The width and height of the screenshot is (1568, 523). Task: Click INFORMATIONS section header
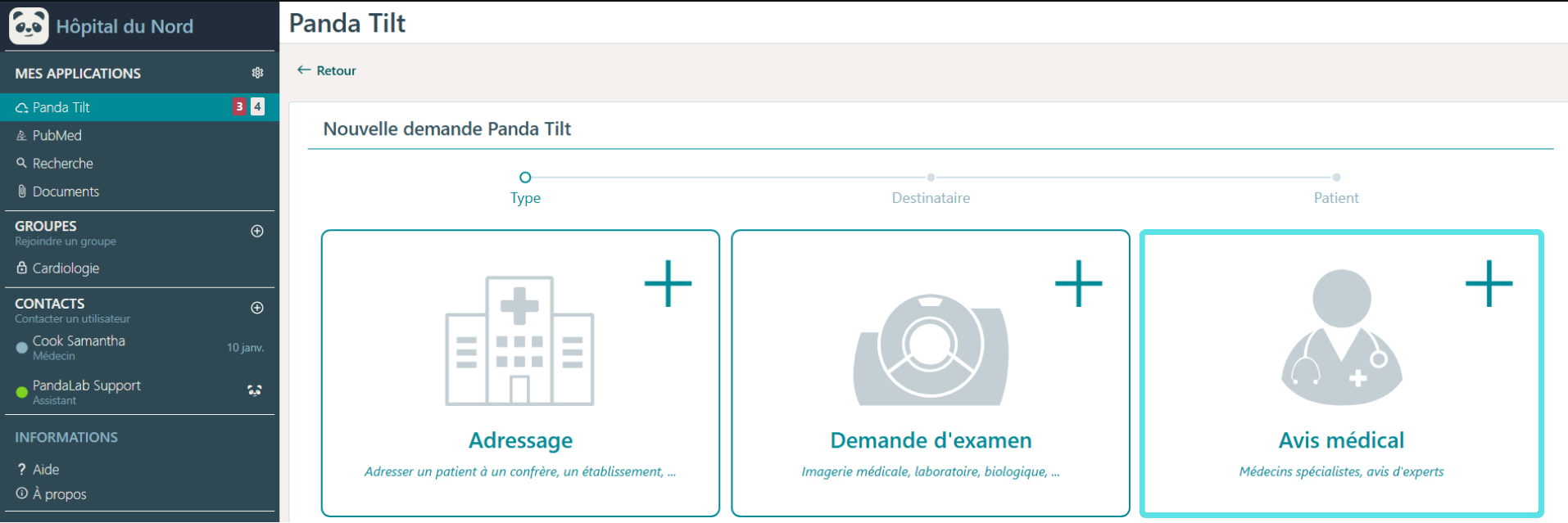click(x=66, y=437)
